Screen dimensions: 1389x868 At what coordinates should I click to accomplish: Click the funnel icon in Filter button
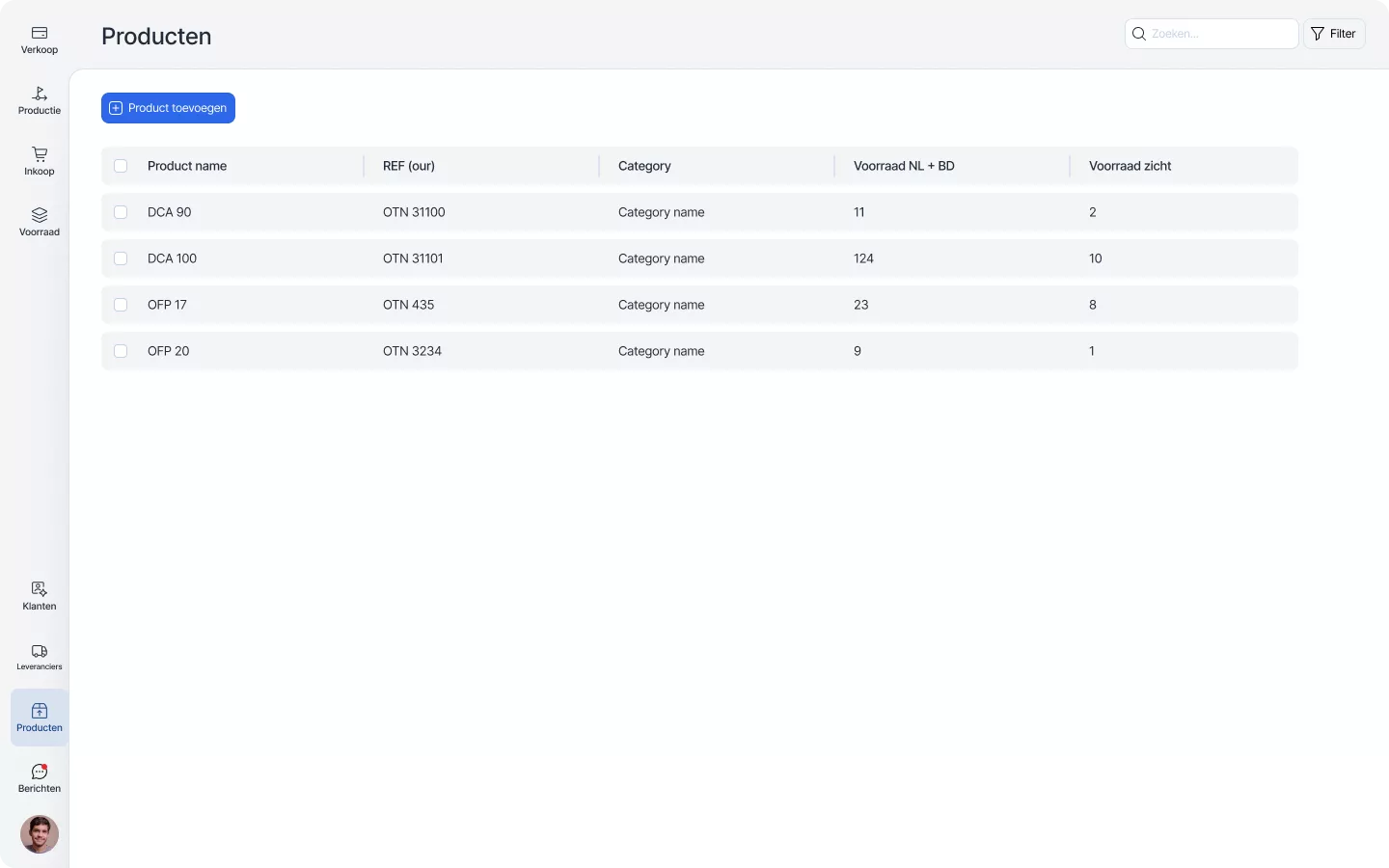pos(1318,34)
